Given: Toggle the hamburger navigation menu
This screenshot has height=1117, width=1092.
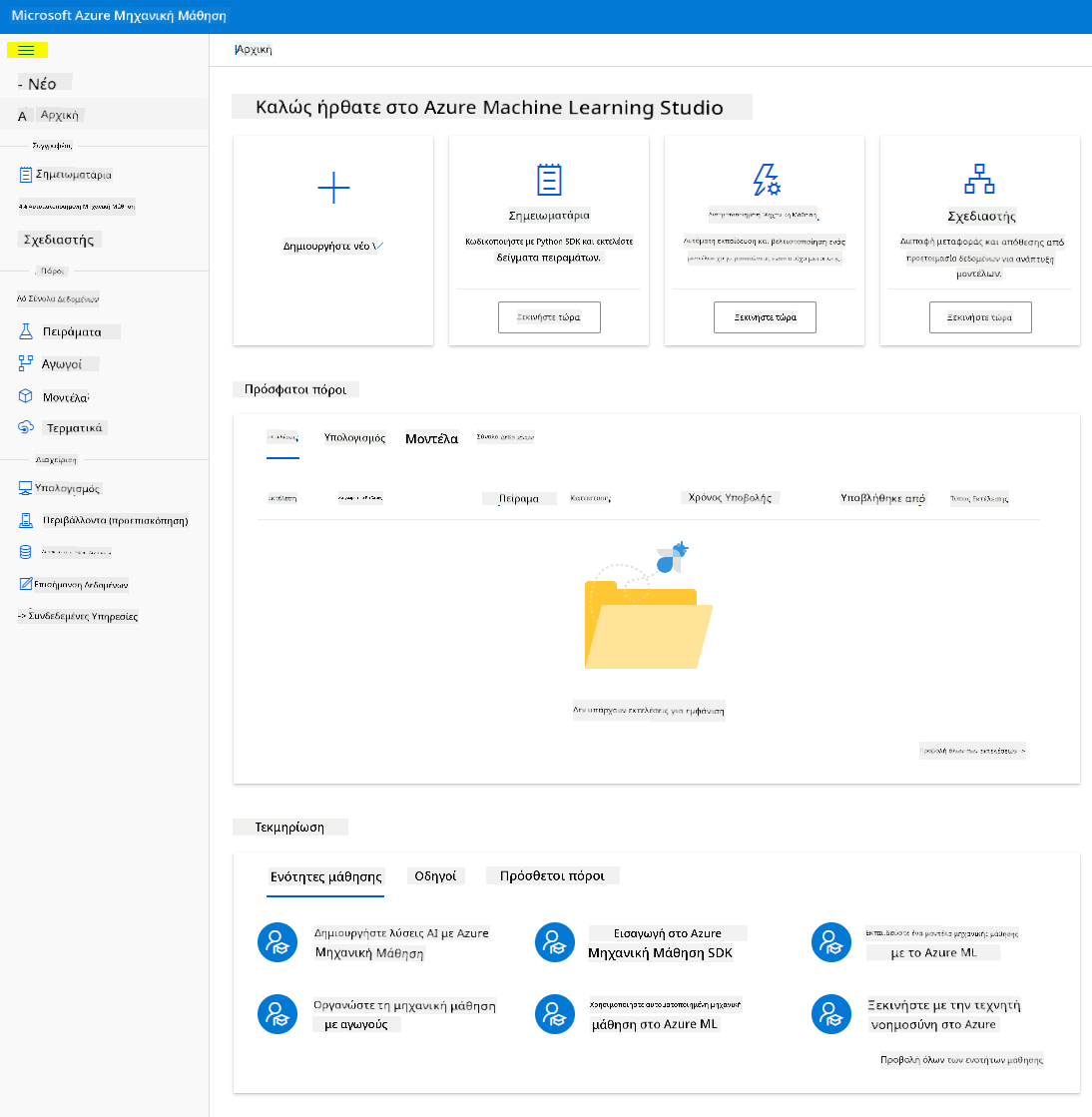Looking at the screenshot, I should tap(26, 50).
